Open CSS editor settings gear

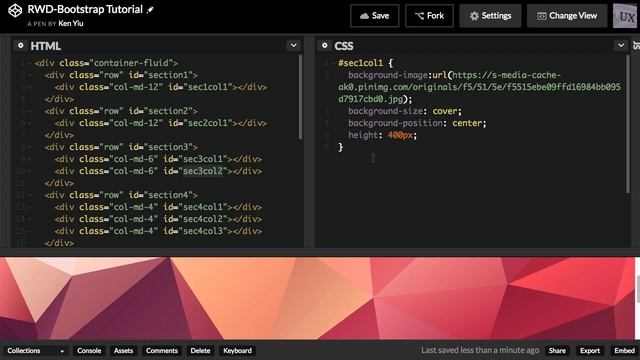(324, 45)
